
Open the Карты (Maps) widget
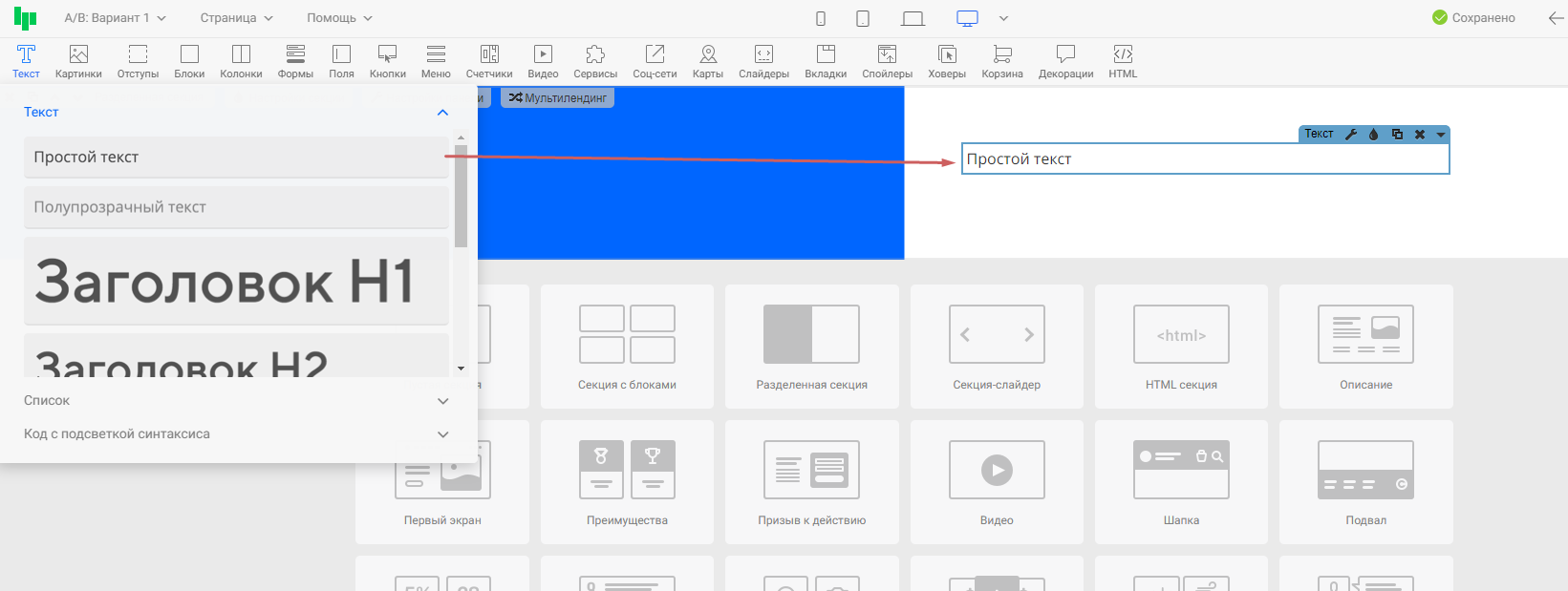(x=707, y=61)
